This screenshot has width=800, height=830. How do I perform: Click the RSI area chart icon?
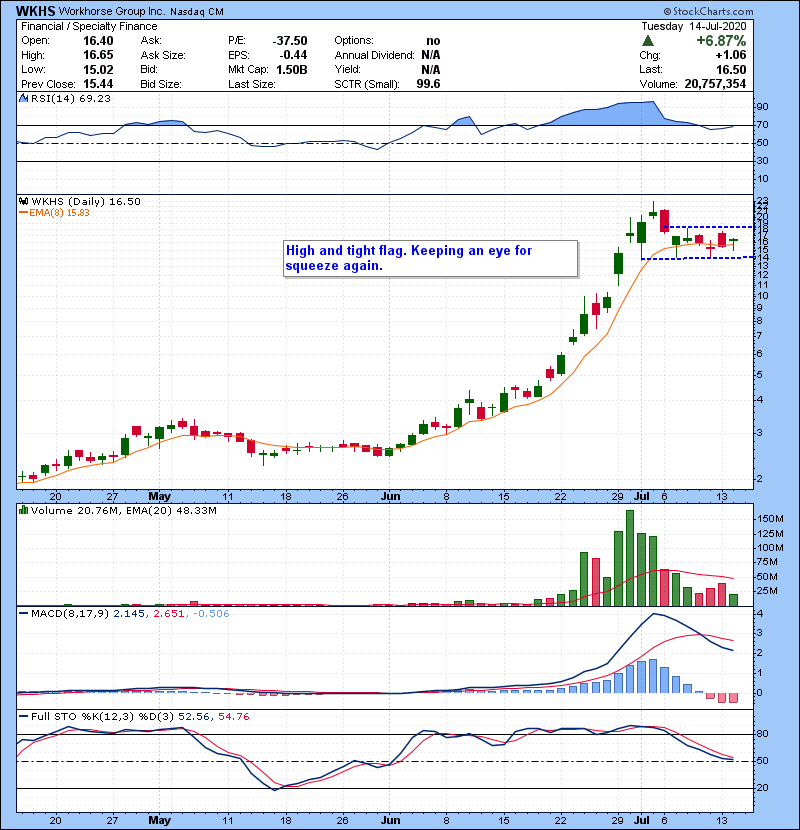(x=23, y=98)
